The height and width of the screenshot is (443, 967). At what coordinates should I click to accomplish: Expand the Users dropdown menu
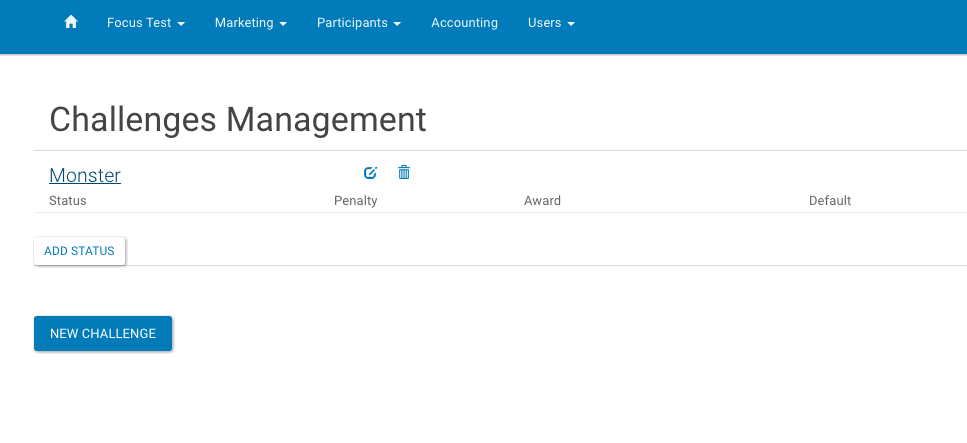(x=551, y=23)
